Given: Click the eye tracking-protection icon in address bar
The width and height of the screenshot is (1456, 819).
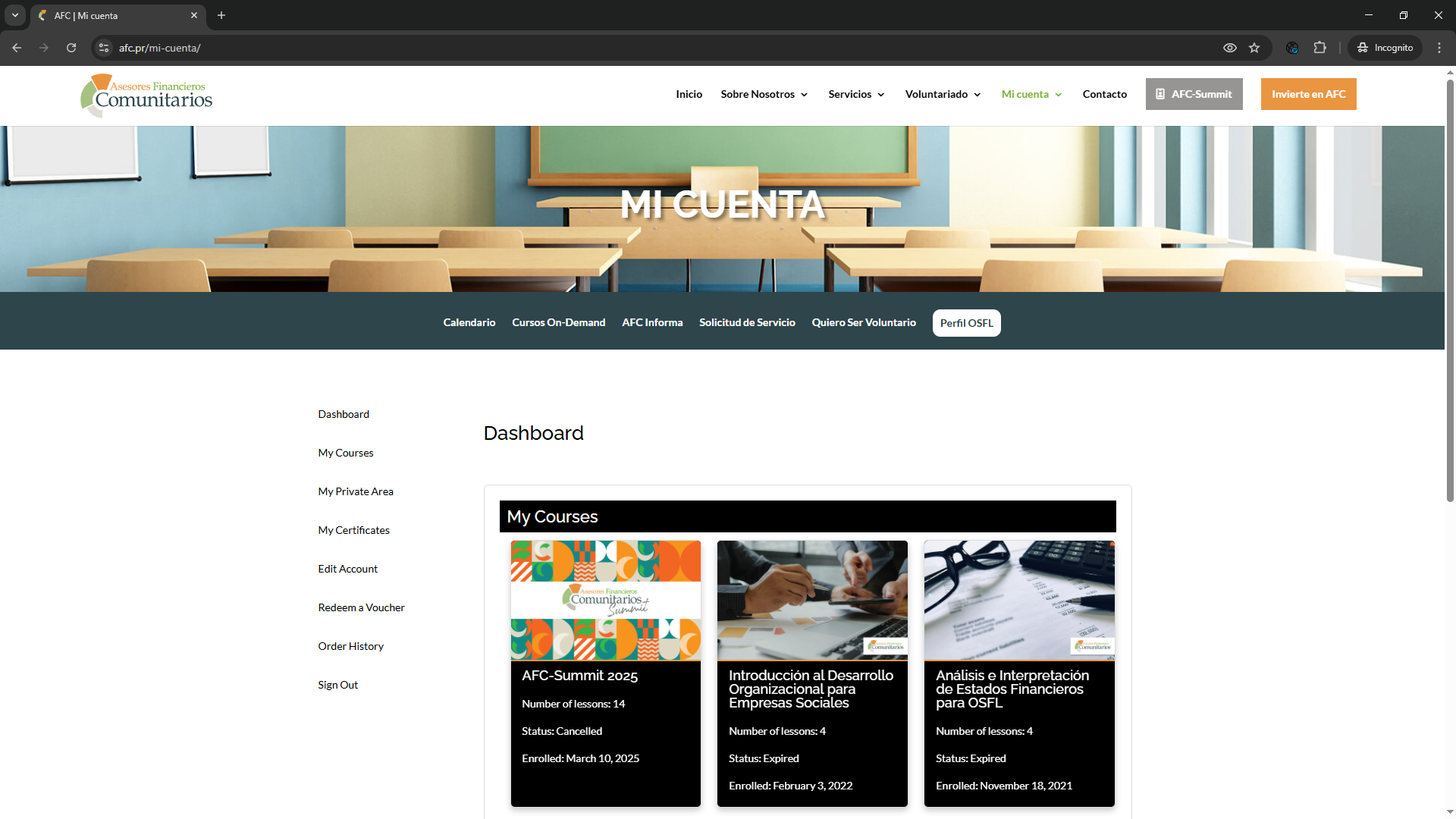Looking at the screenshot, I should point(1230,48).
